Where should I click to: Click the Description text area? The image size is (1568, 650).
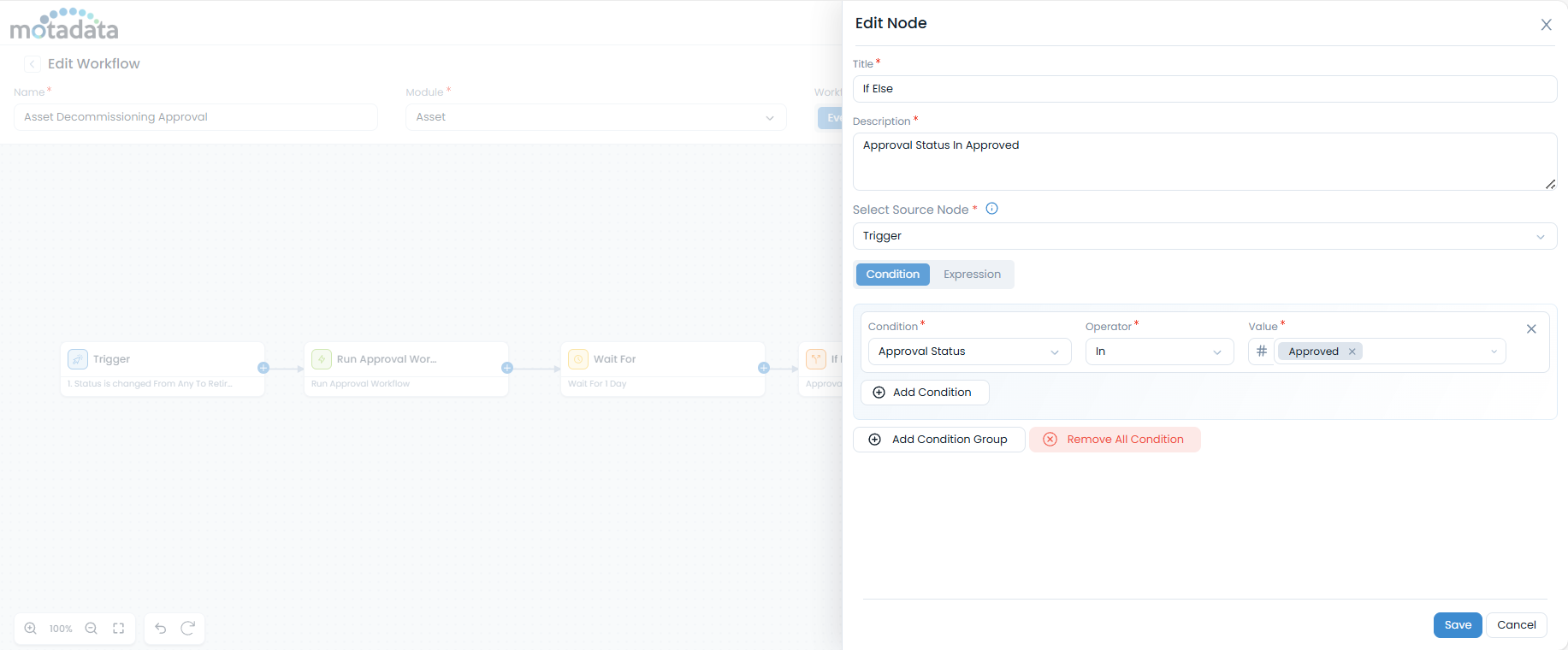1204,162
